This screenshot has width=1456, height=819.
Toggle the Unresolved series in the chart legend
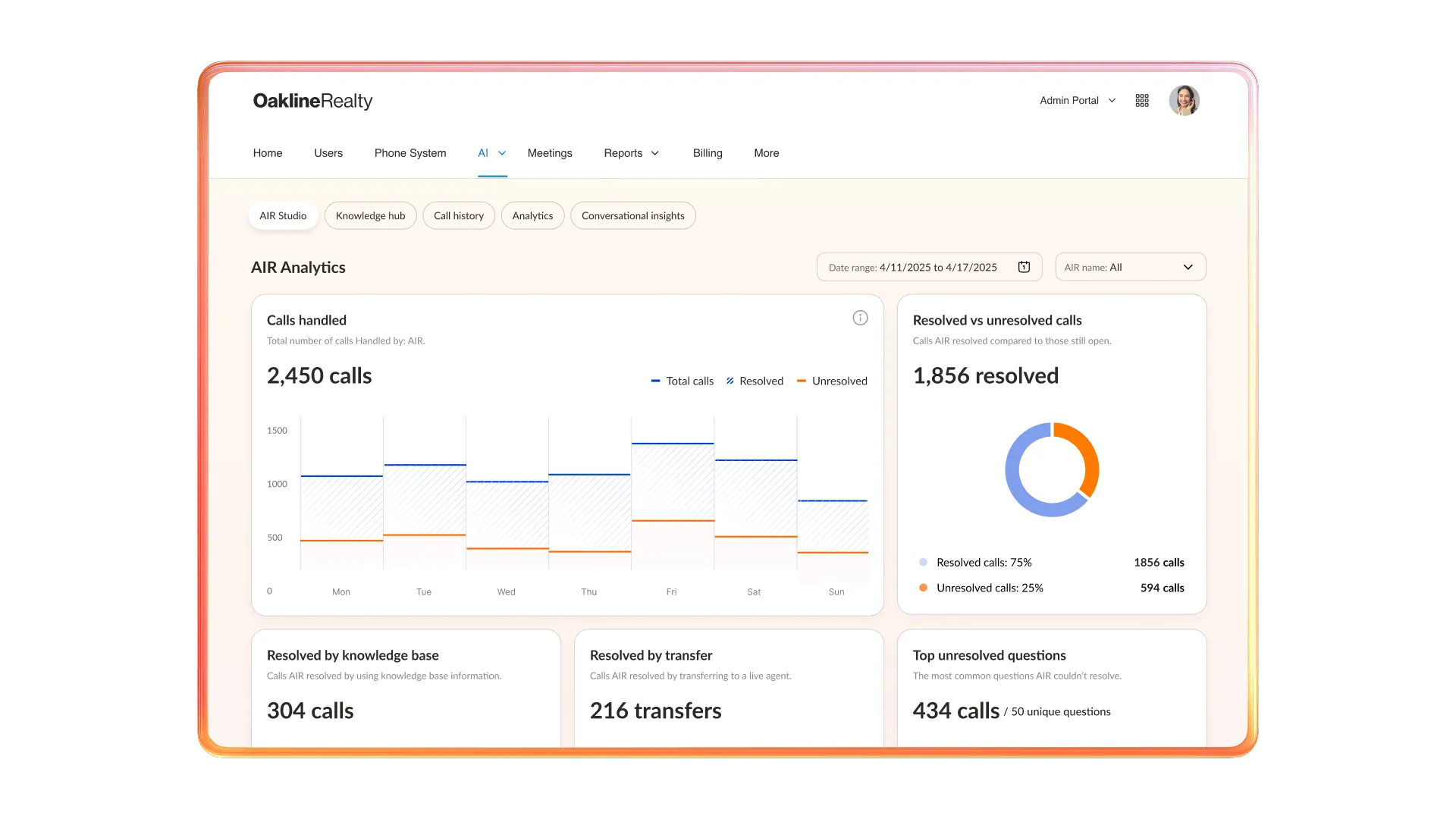tap(833, 381)
